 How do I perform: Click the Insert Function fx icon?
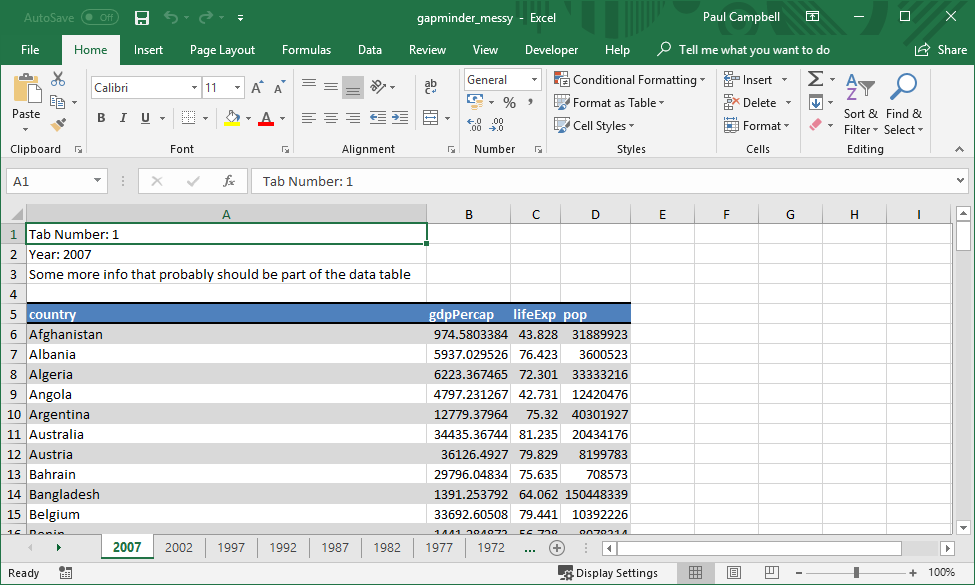pos(229,181)
